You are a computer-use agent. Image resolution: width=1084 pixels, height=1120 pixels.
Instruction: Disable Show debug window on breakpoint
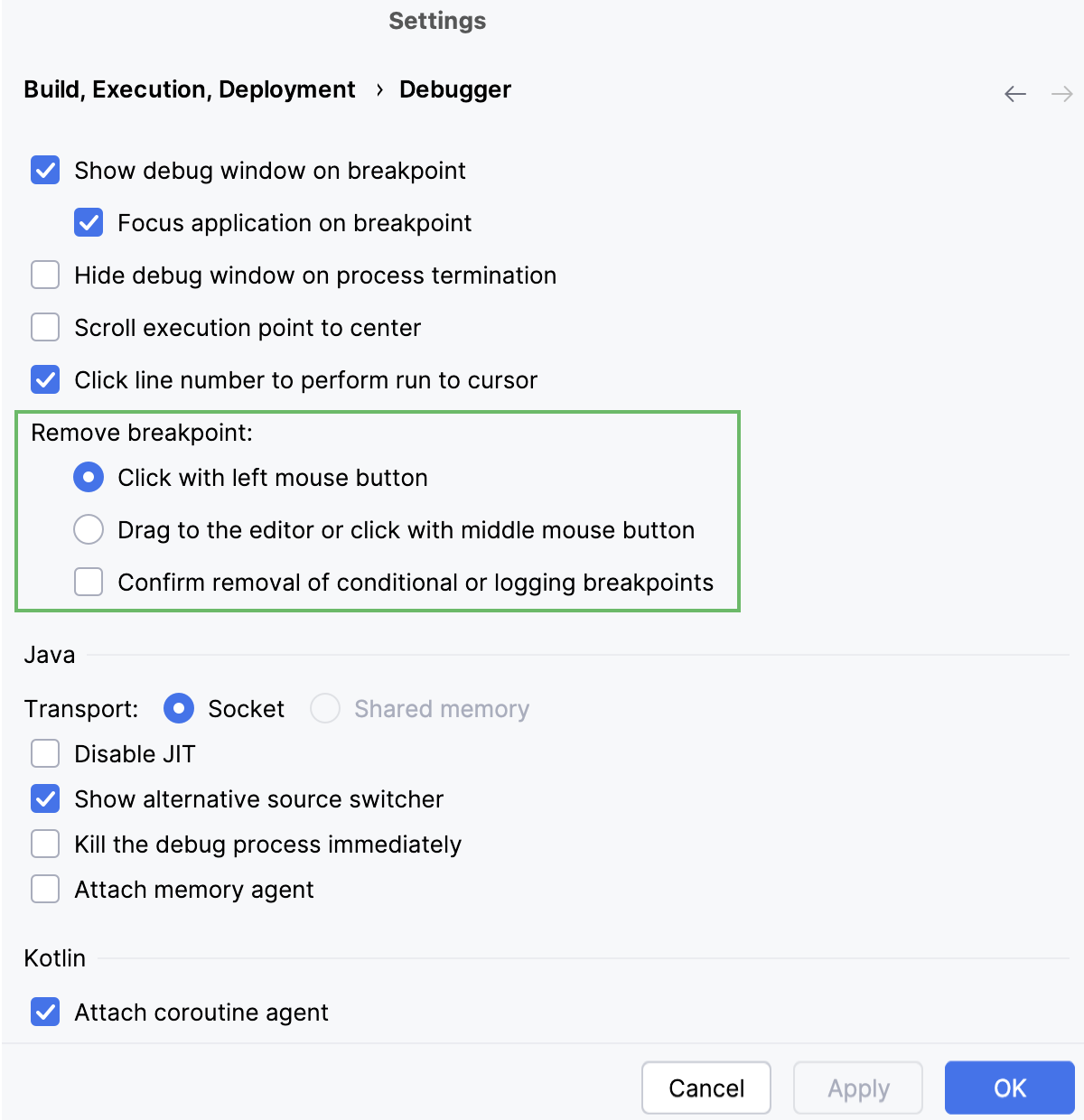[x=44, y=170]
